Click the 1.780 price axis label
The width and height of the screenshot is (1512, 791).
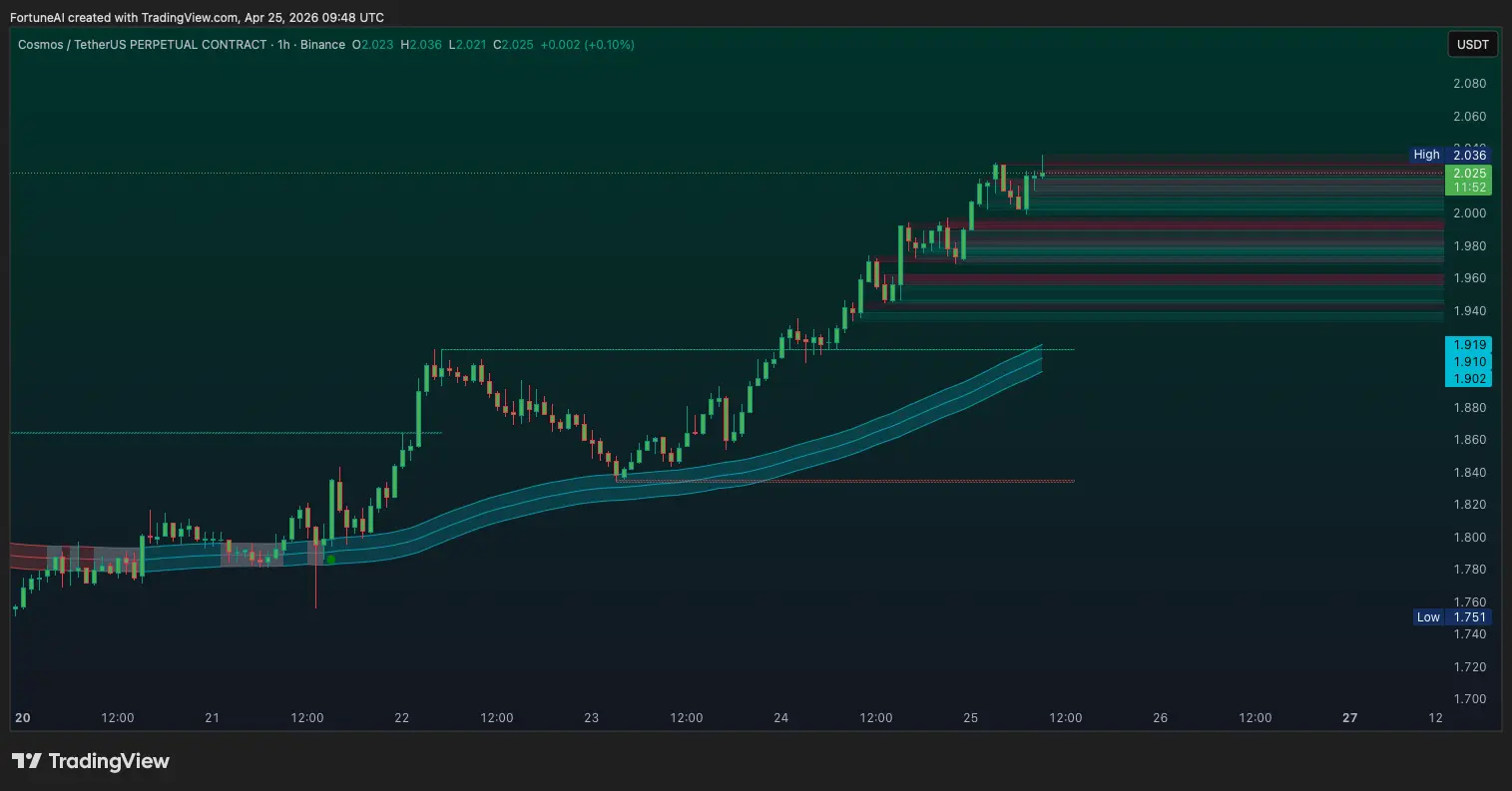[x=1470, y=569]
